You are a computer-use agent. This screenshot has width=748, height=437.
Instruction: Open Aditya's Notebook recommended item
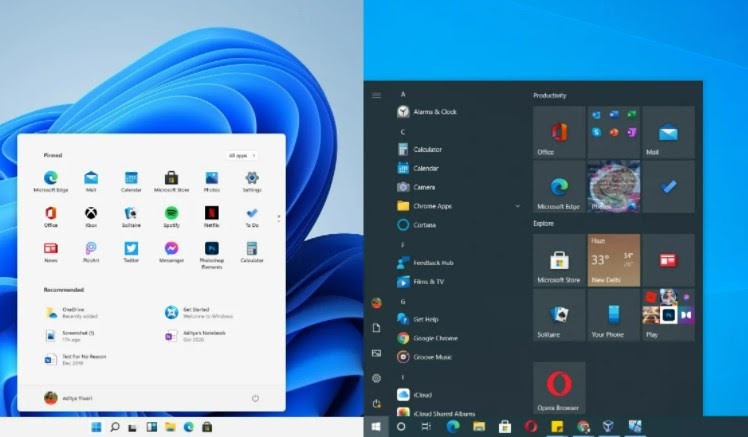point(195,336)
